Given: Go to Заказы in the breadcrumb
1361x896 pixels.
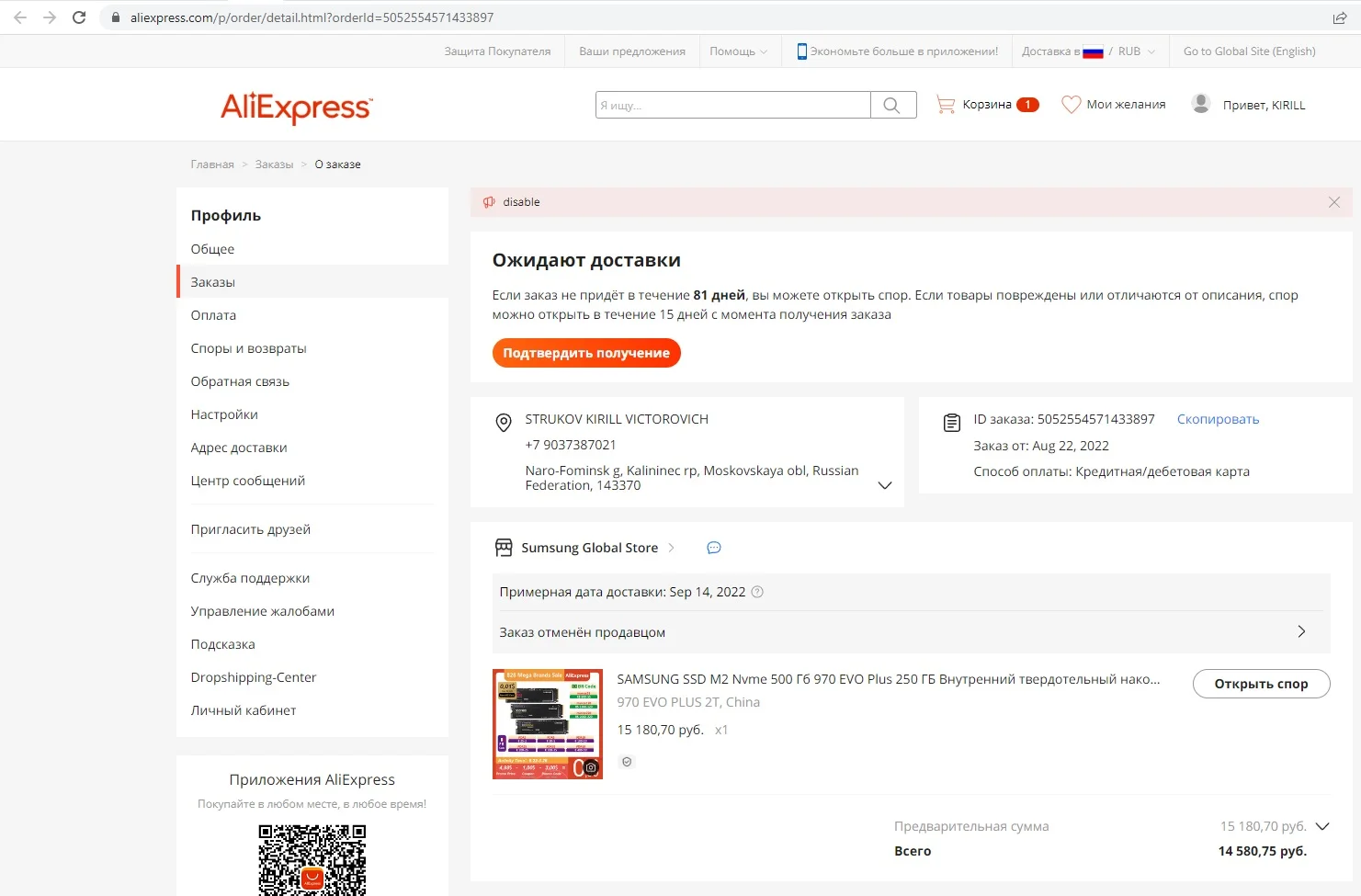Looking at the screenshot, I should coord(274,164).
